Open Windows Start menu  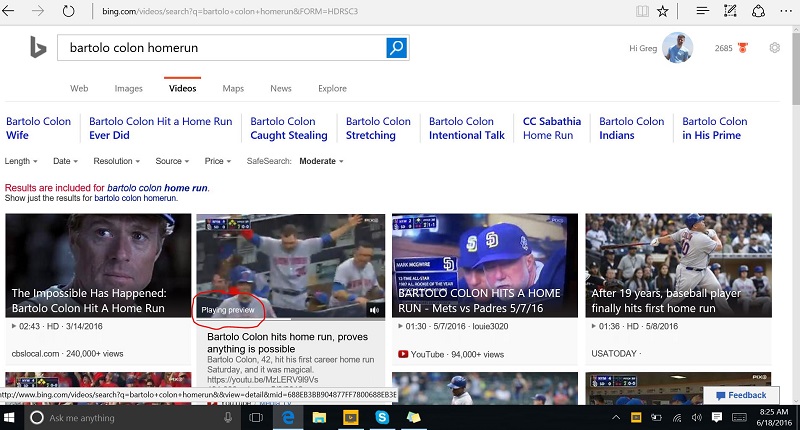pos(9,418)
